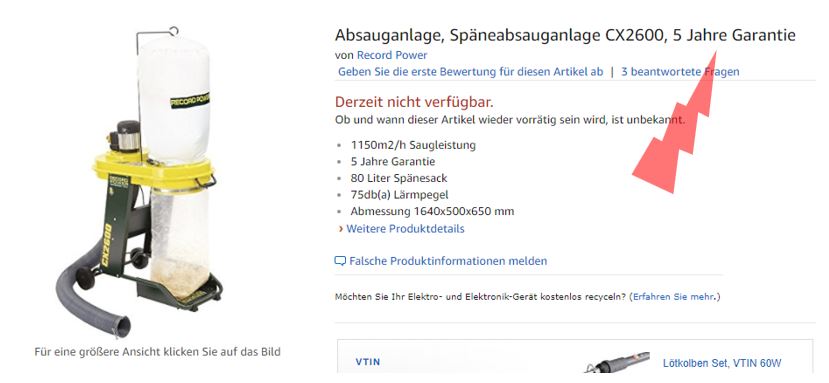
Task: Click Geben Sie die erste Bewertung link
Action: 470,72
